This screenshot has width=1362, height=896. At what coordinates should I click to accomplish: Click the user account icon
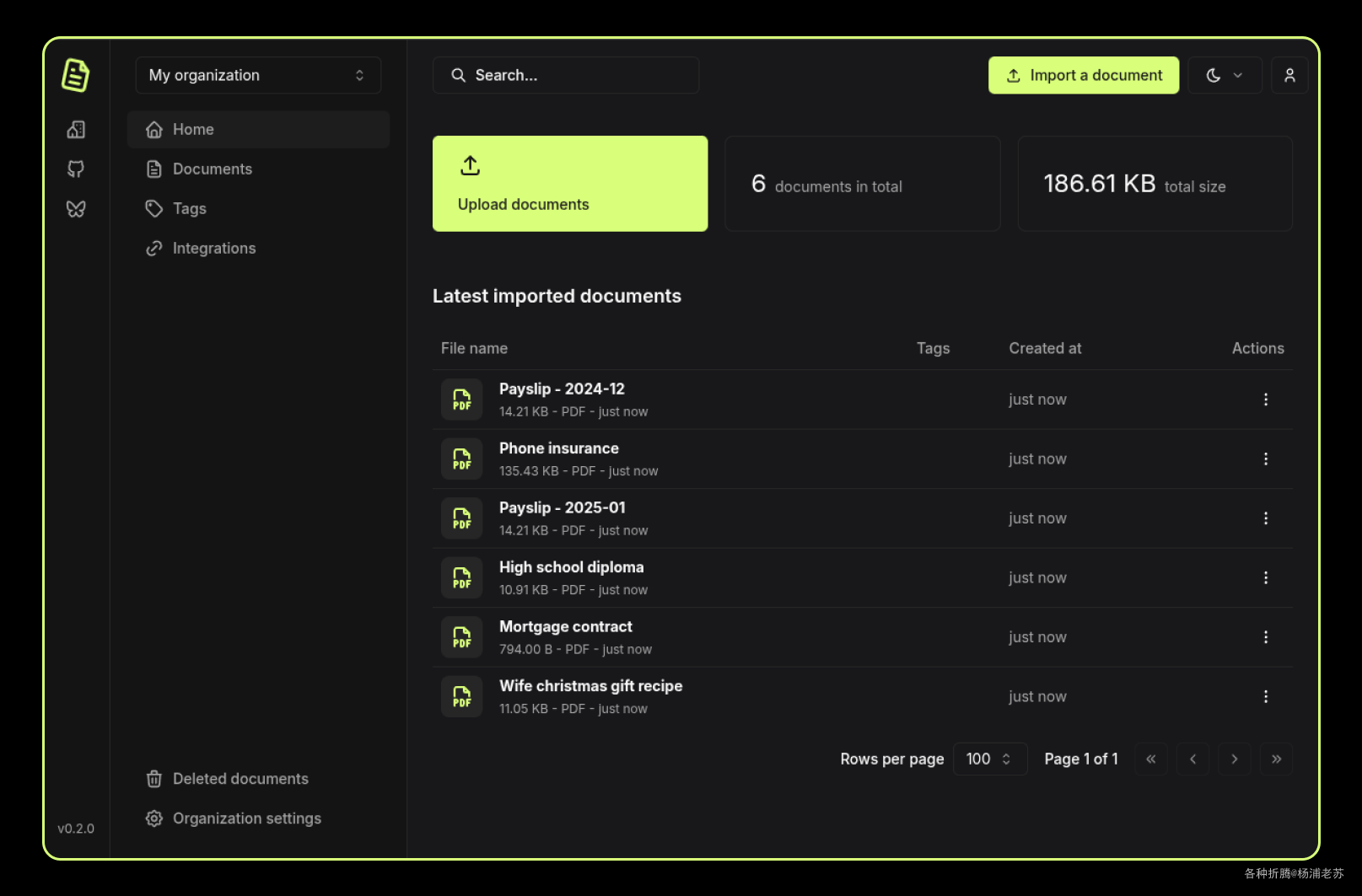tap(1289, 75)
